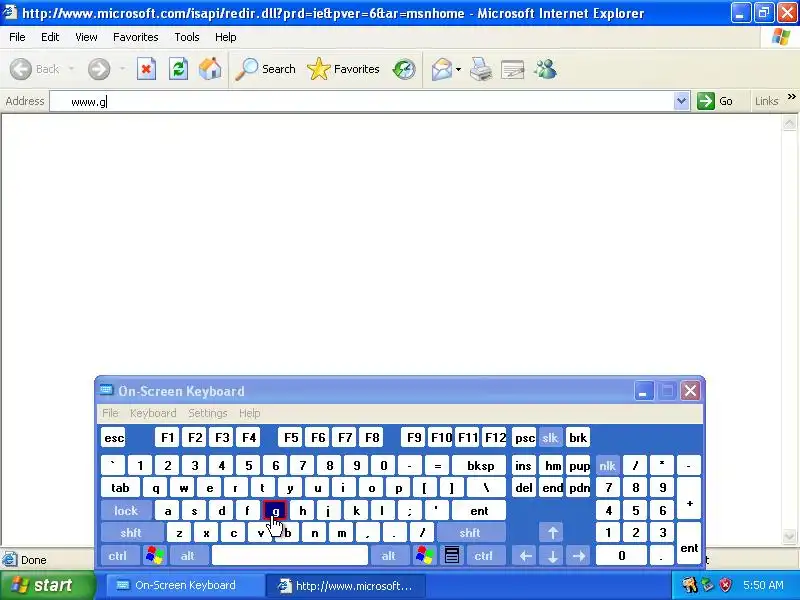Click the Stop loading icon
800x600 pixels.
point(146,69)
